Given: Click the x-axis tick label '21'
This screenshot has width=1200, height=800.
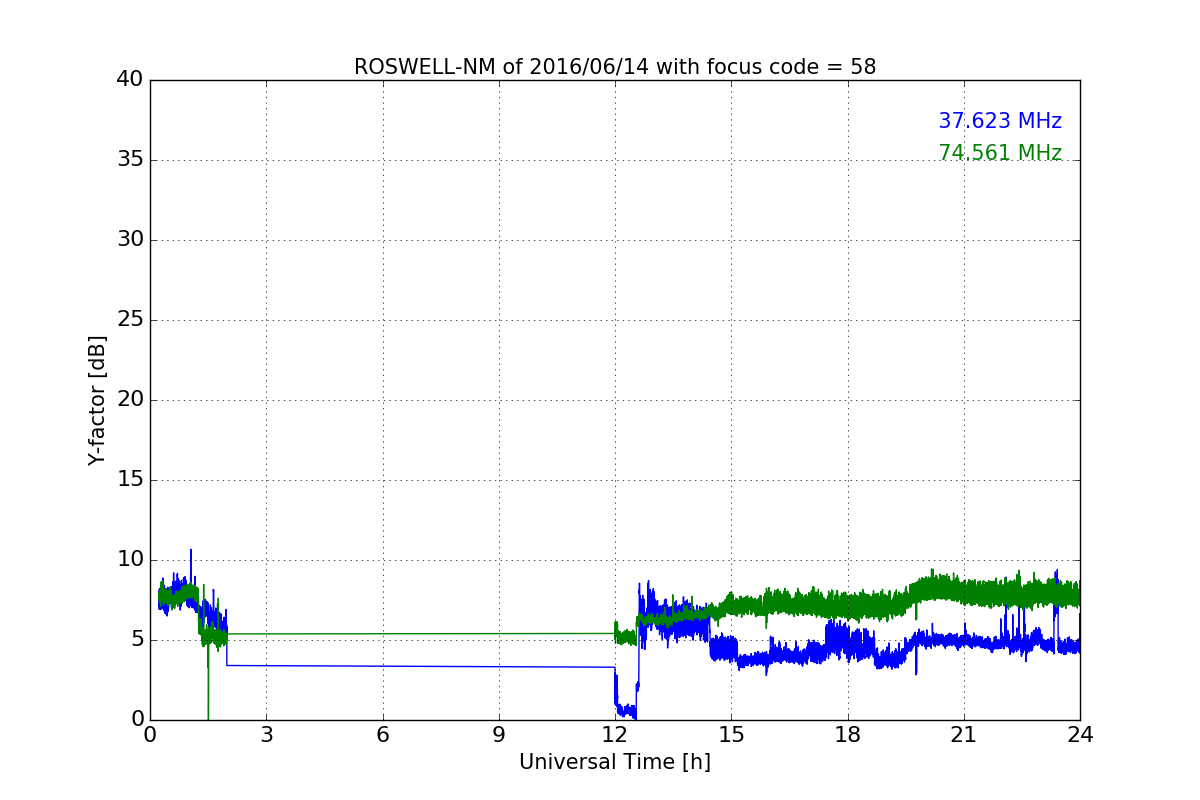Looking at the screenshot, I should 964,734.
